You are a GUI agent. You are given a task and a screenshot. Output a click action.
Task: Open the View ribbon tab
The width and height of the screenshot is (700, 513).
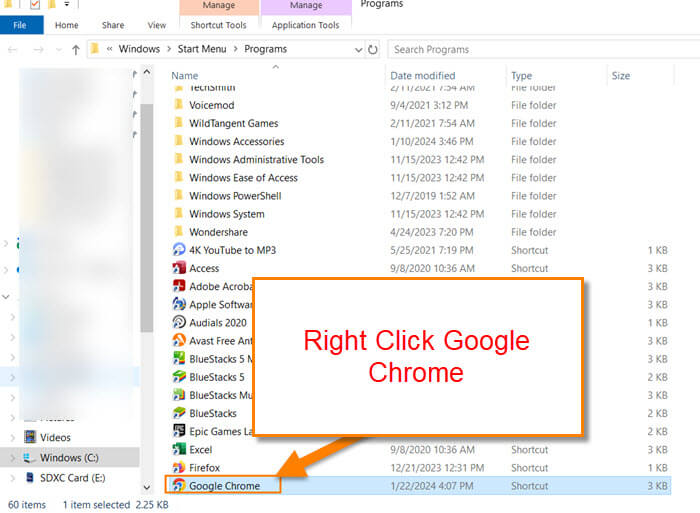(x=157, y=25)
